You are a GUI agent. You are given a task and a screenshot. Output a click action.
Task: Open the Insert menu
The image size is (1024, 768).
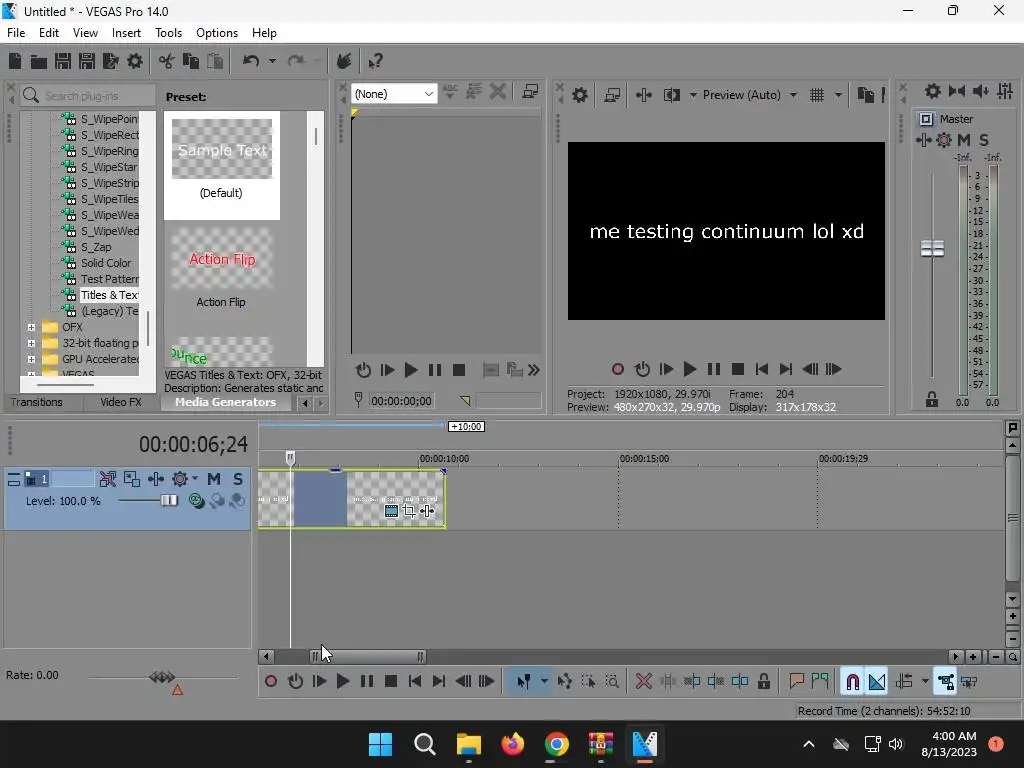126,33
